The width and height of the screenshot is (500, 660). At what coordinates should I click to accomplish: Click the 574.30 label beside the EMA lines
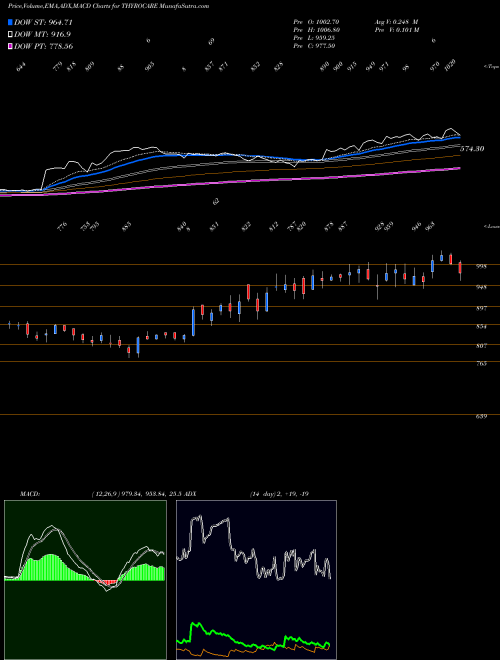coord(472,149)
